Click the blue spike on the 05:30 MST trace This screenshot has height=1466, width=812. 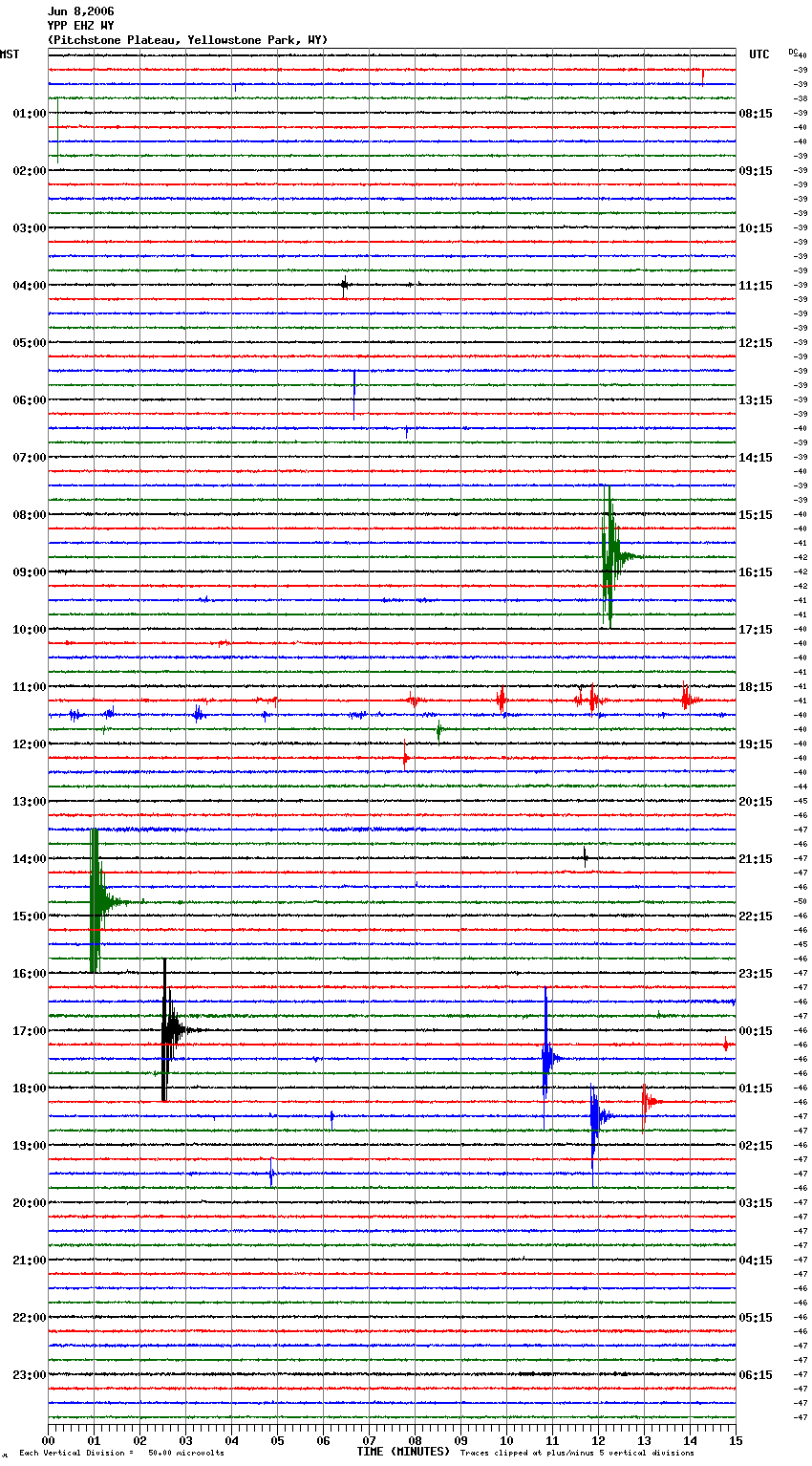point(354,394)
